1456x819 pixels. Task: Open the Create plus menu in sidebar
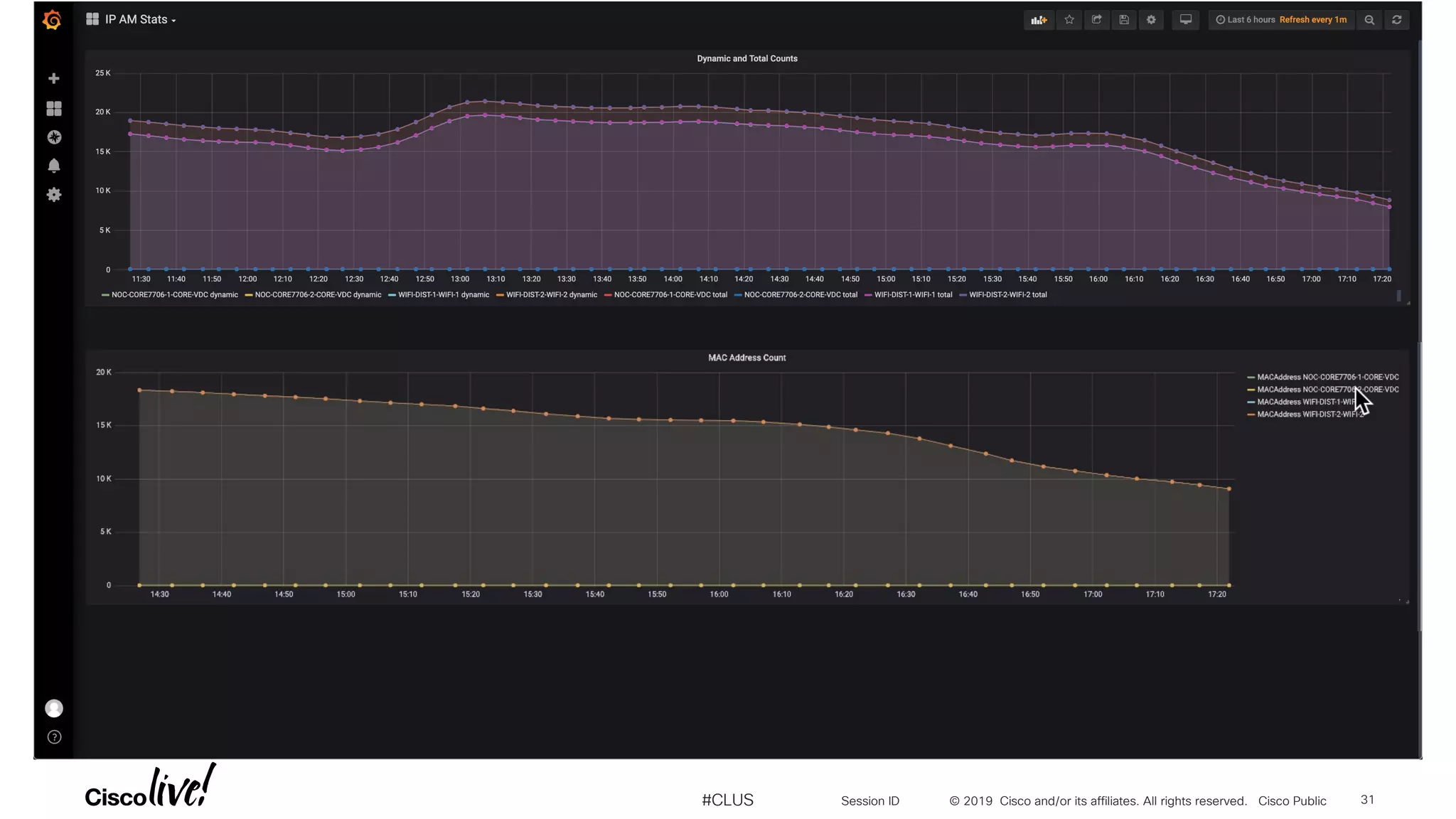pyautogui.click(x=53, y=78)
